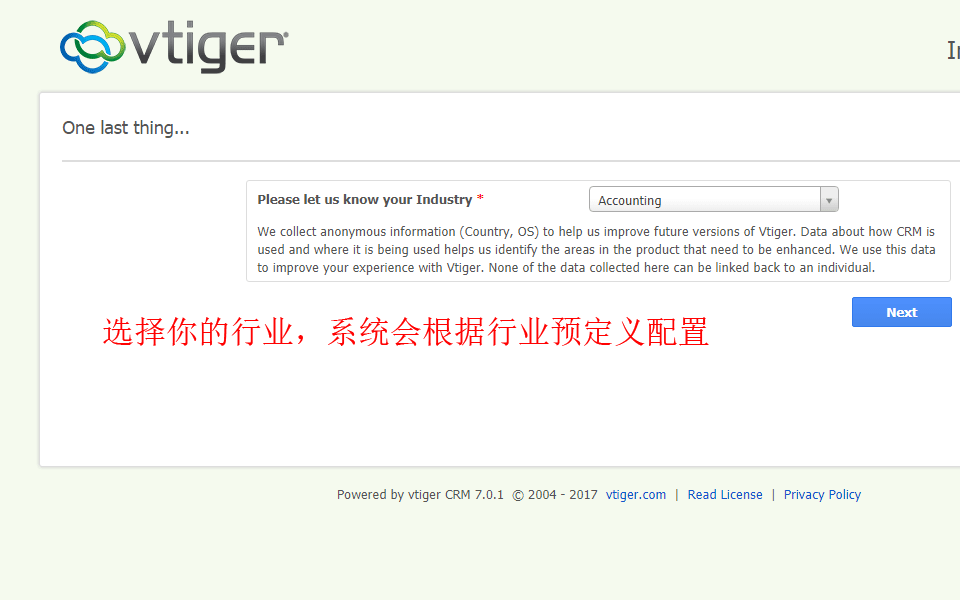Click the "Please let us know your Industry" label
The width and height of the screenshot is (960, 600).
[364, 200]
